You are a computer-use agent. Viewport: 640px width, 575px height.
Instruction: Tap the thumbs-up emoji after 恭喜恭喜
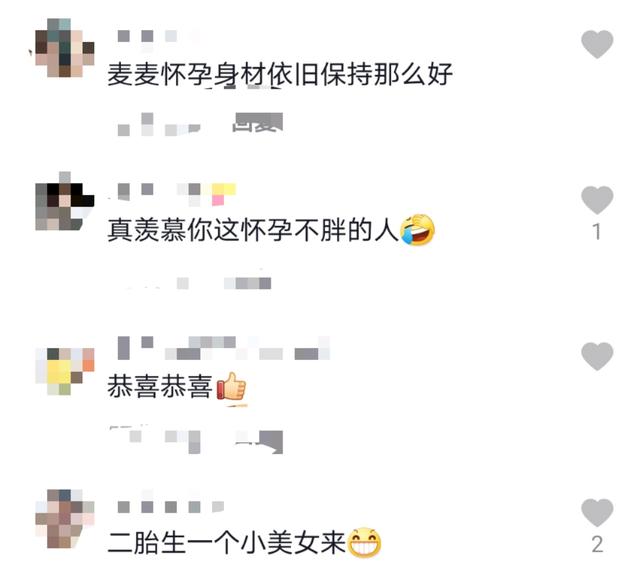tap(231, 386)
